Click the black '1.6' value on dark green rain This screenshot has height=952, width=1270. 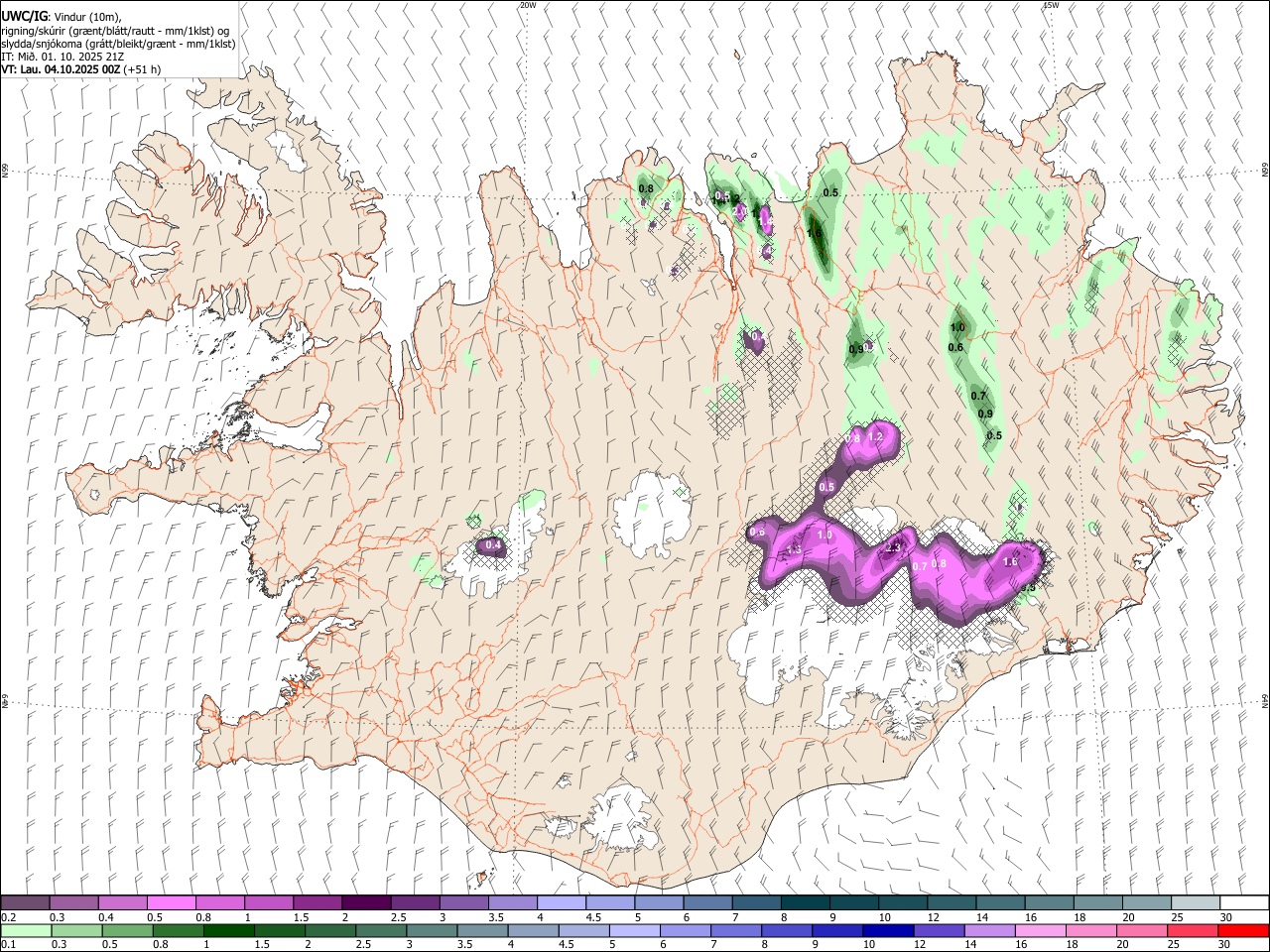815,234
